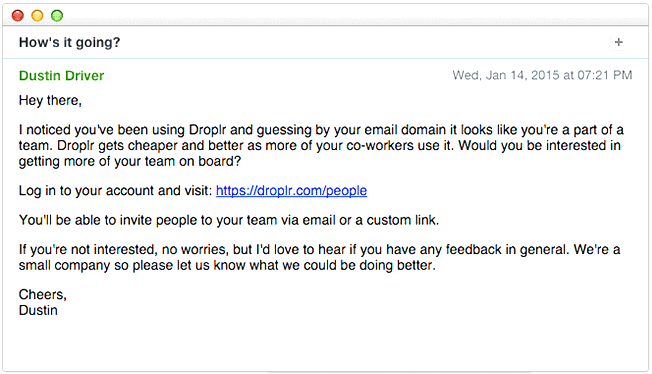
Task: Click the greeting "Hey there,"
Action: pyautogui.click(x=50, y=101)
